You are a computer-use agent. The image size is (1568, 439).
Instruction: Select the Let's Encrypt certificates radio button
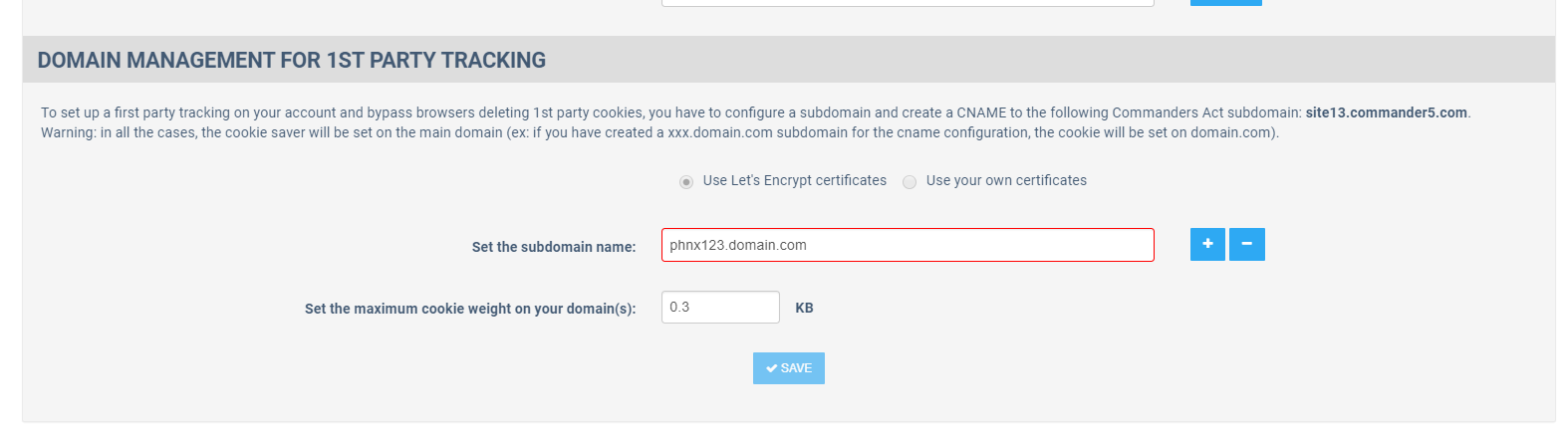[x=686, y=182]
